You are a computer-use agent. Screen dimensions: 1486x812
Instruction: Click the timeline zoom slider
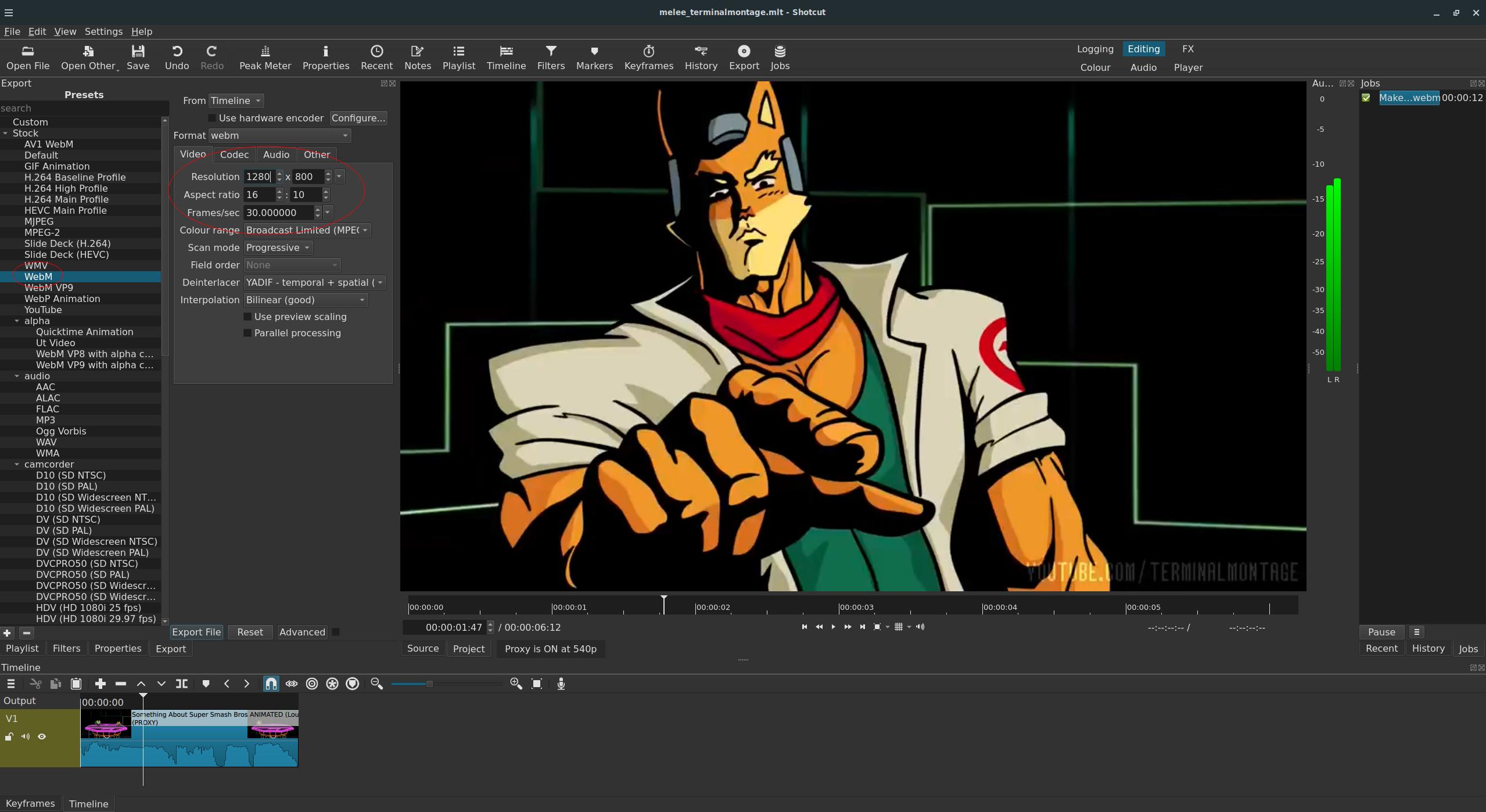coord(446,684)
